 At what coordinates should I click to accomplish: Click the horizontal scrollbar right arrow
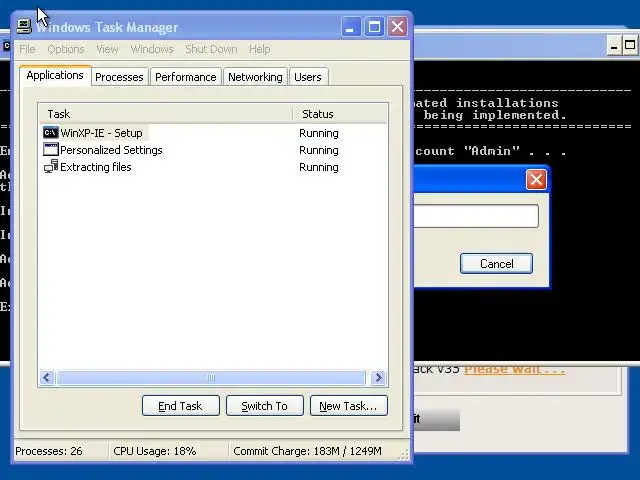[378, 378]
